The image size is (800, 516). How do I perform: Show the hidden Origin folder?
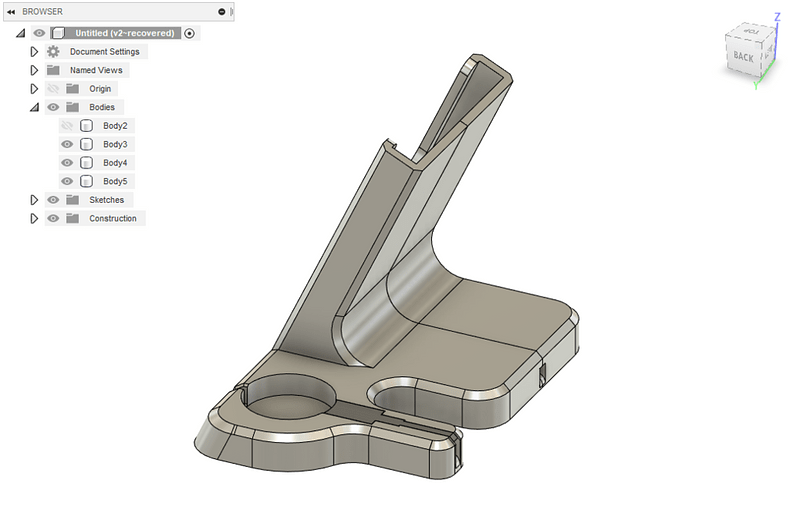point(53,89)
